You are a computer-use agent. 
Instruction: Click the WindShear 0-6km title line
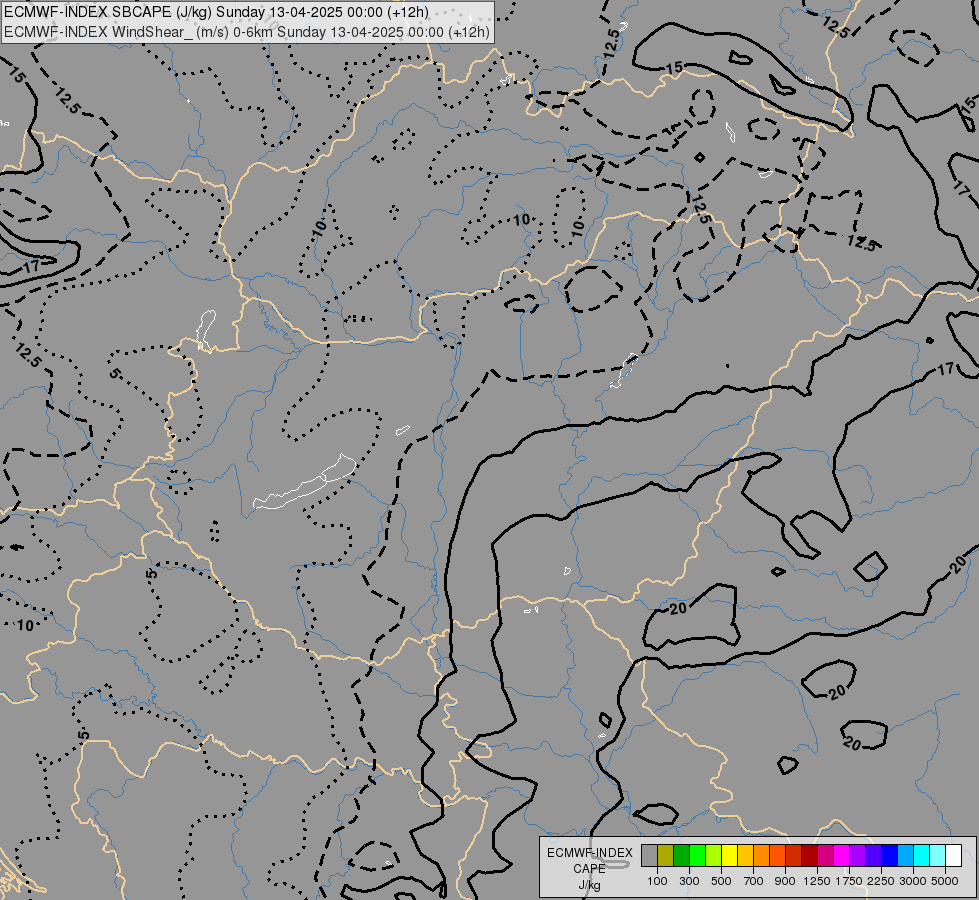247,32
